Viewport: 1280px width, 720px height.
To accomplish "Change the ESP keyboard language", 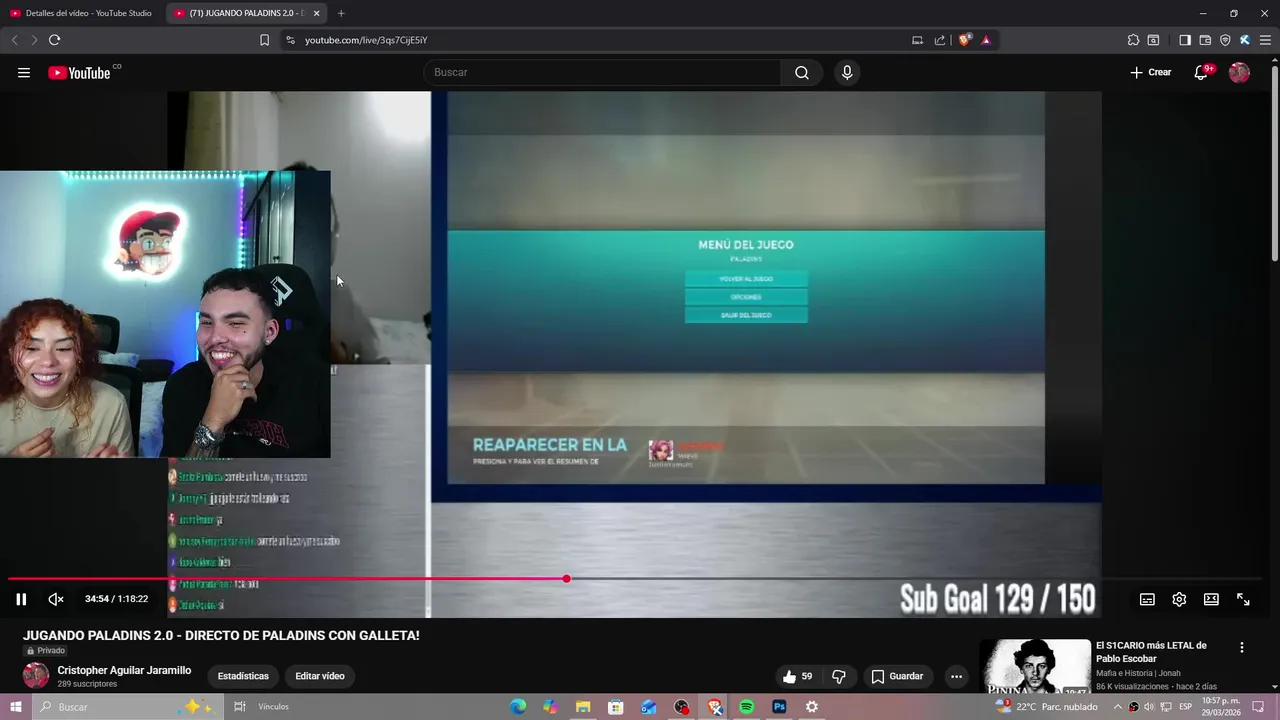I will tap(1185, 707).
